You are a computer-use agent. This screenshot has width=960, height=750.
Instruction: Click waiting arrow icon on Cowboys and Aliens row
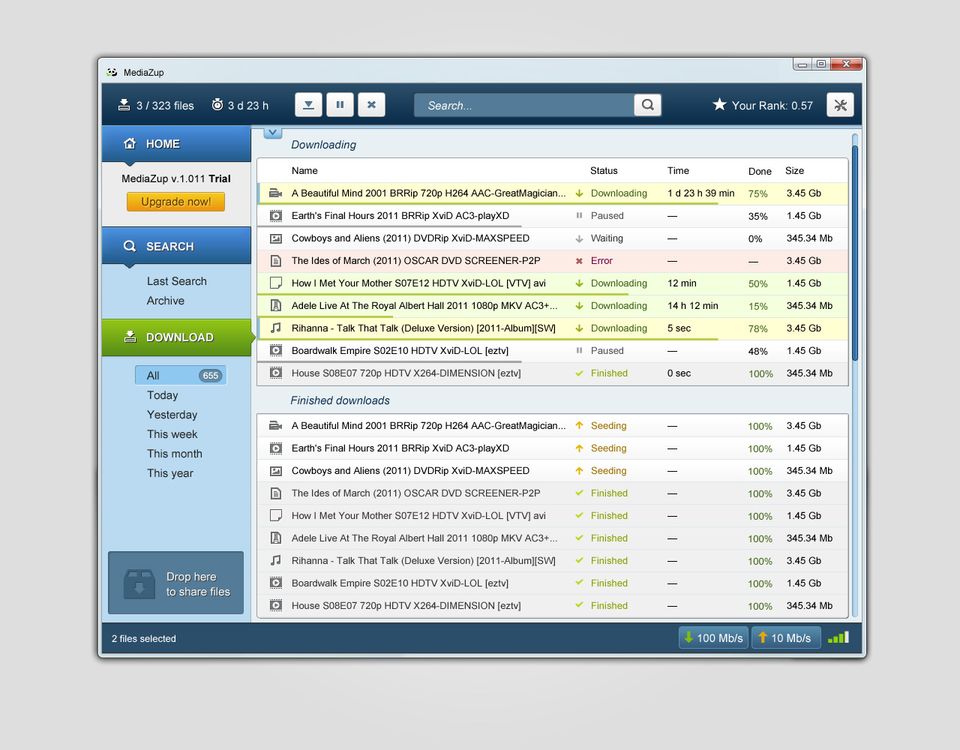pos(579,238)
